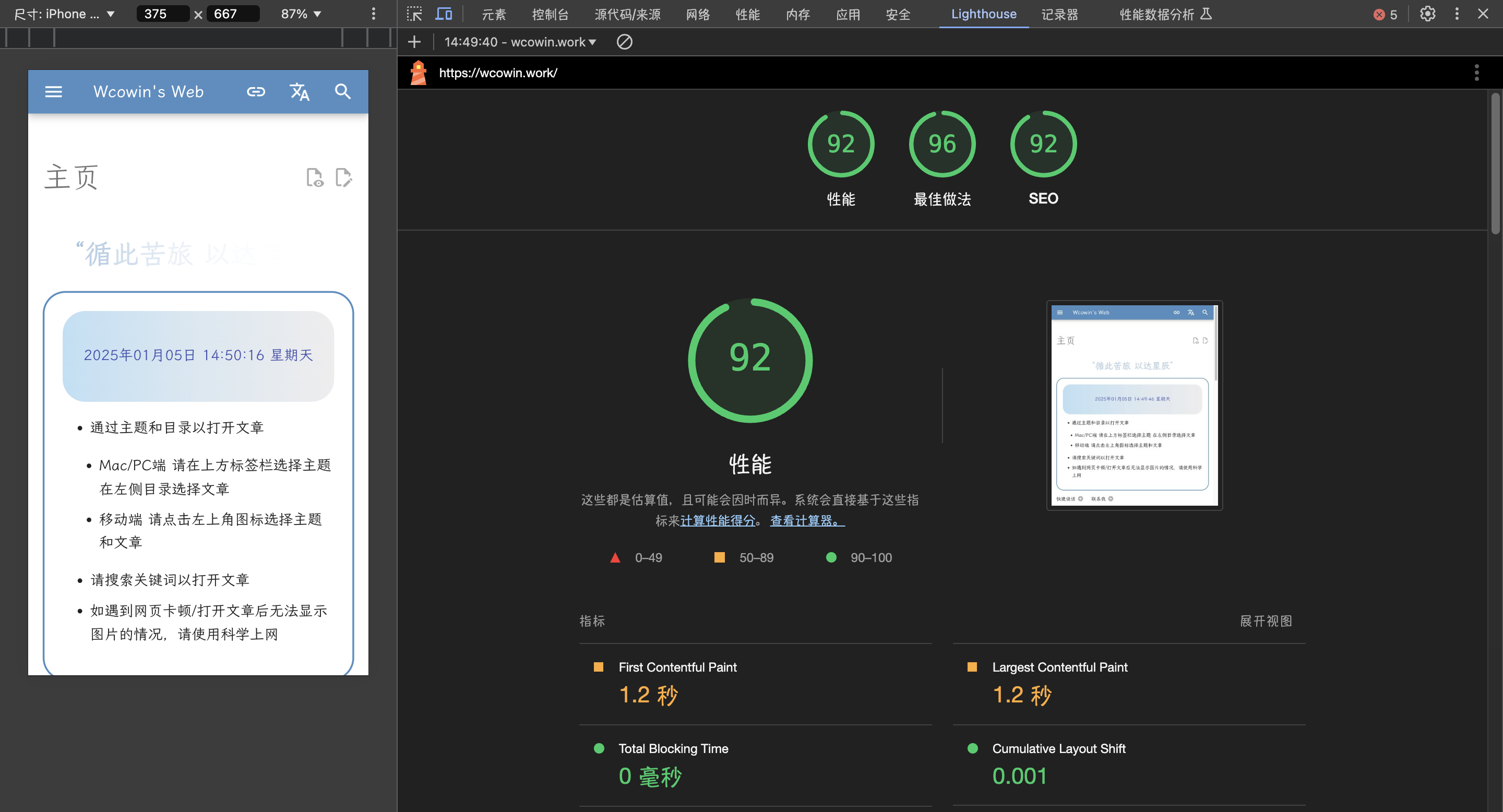Open DevTools settings gear
Screen dimensions: 1503x812
(x=1427, y=14)
